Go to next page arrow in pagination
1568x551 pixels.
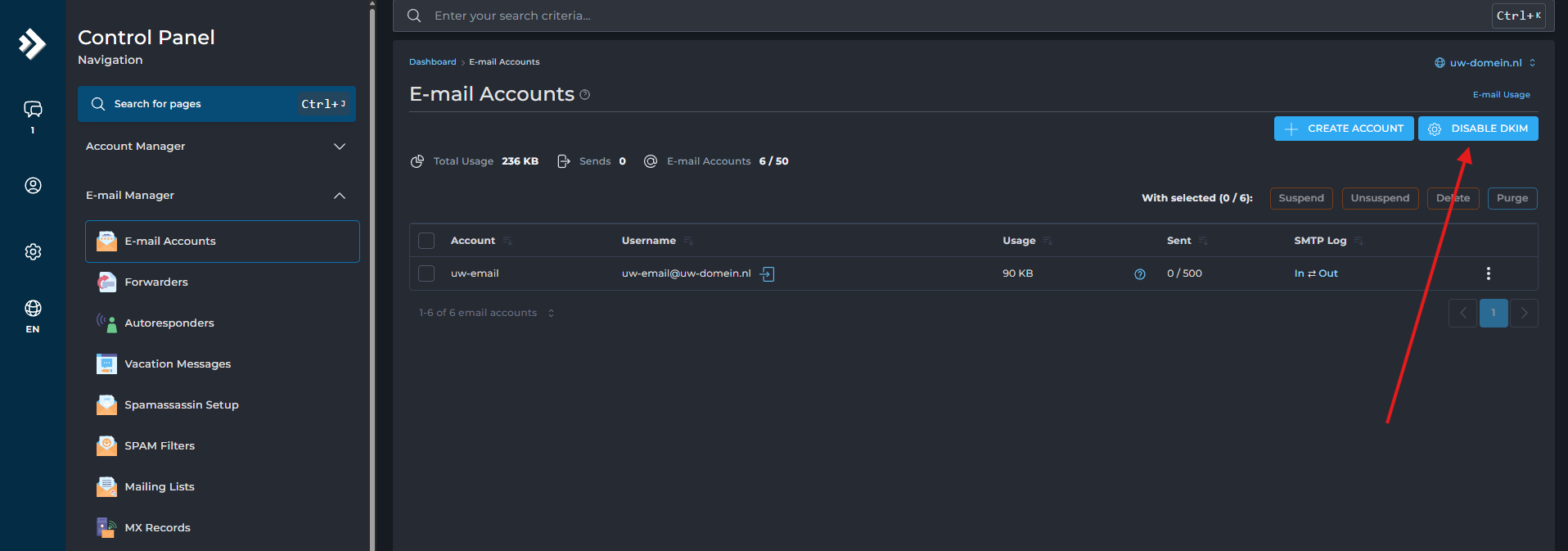1524,313
